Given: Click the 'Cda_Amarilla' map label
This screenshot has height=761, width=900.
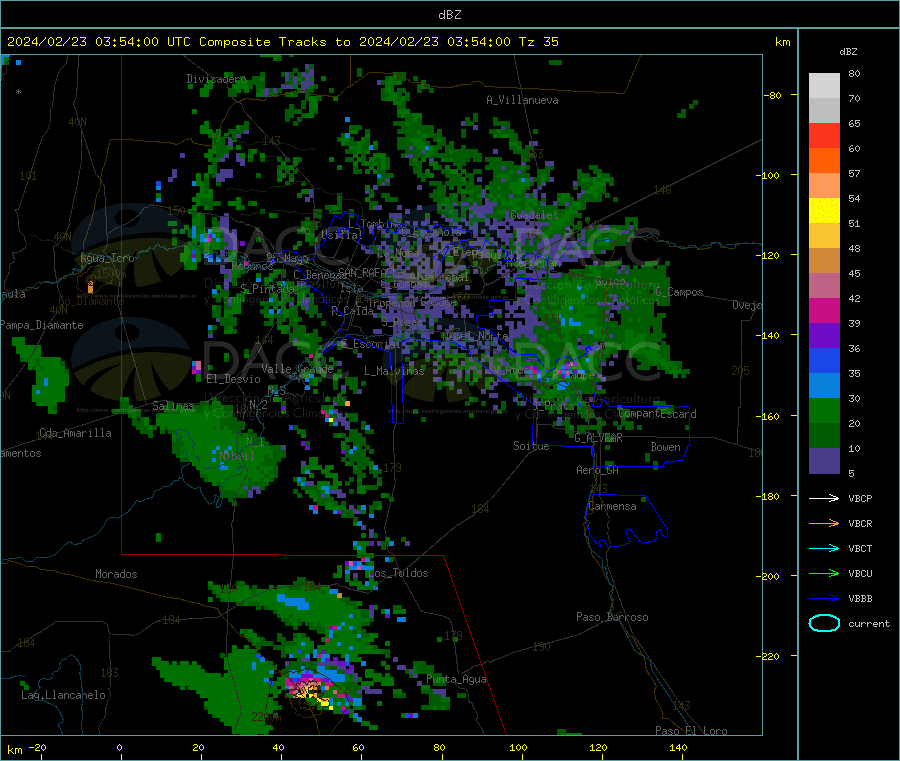Looking at the screenshot, I should click(x=75, y=433).
